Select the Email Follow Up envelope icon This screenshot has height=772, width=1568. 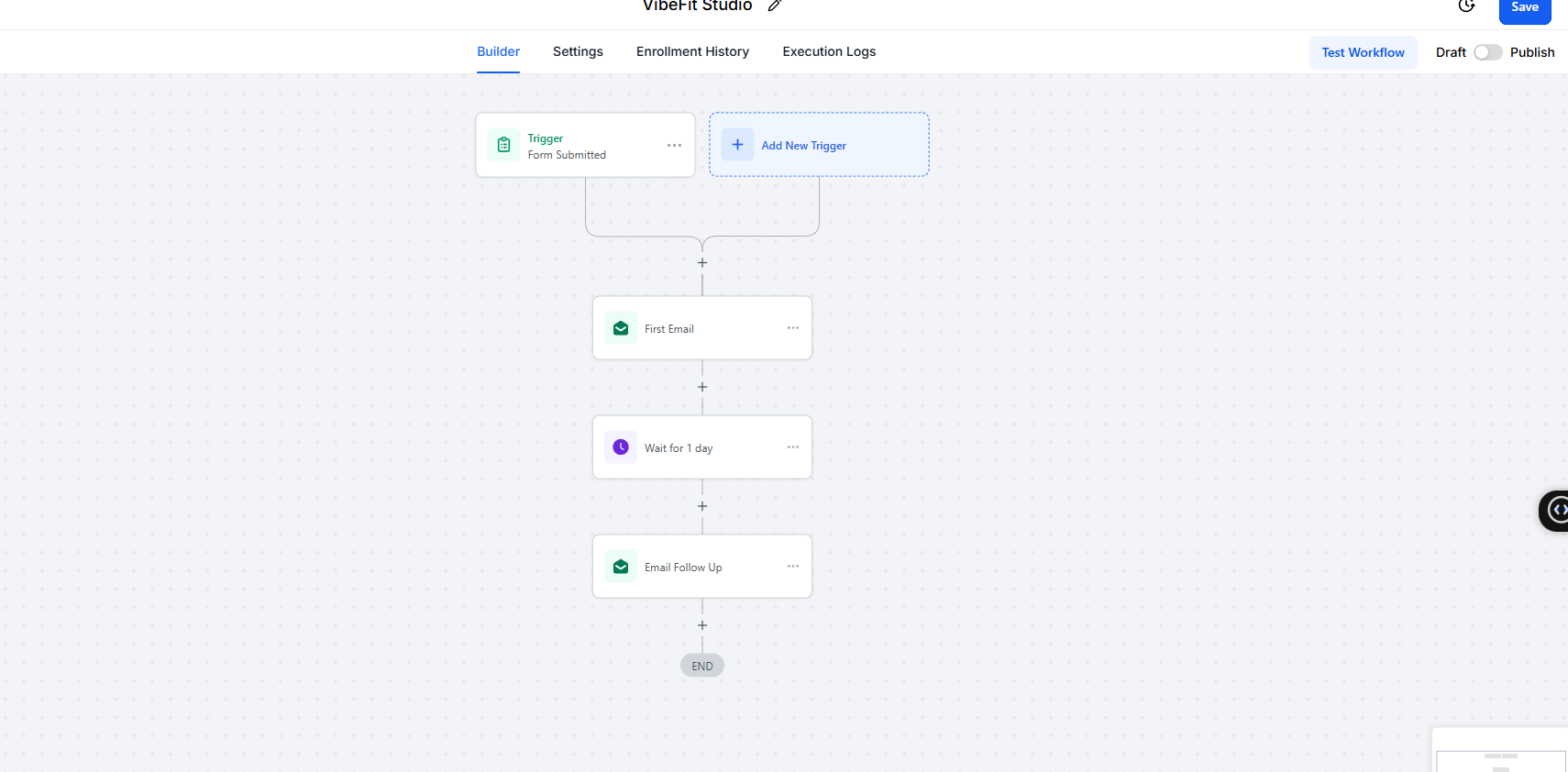(621, 567)
